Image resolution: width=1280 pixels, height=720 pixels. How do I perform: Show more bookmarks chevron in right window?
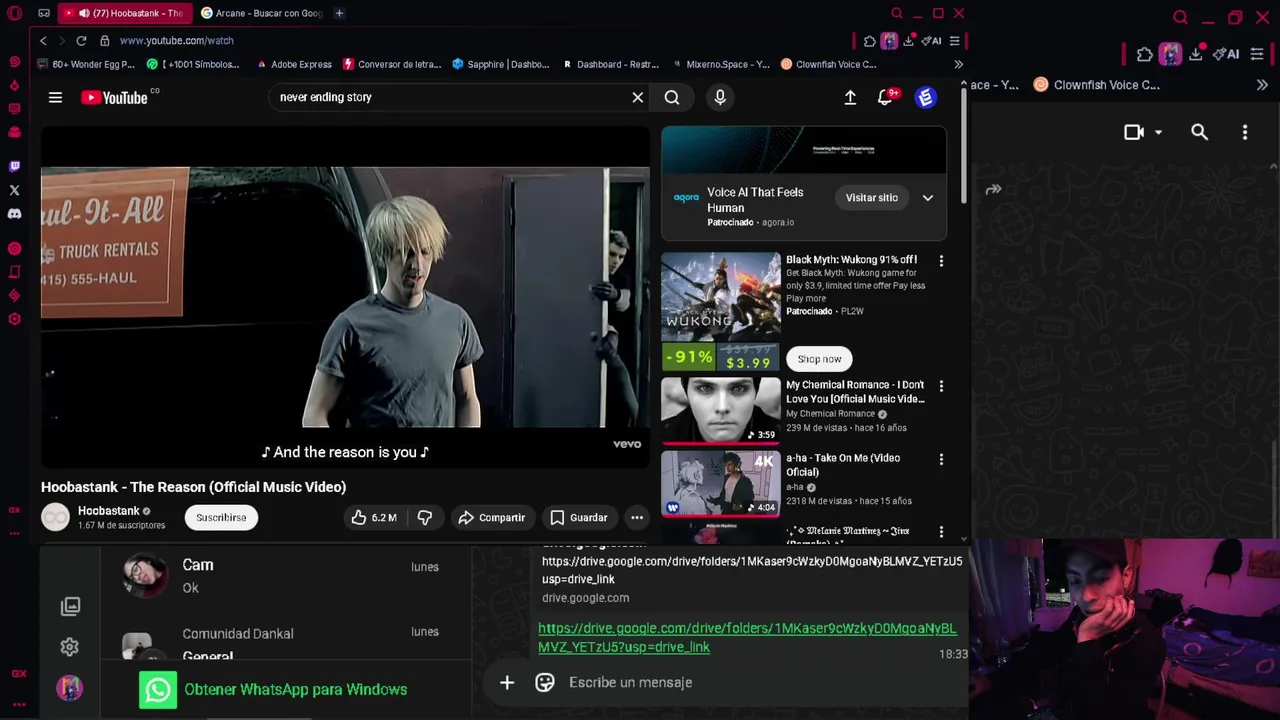1262,85
